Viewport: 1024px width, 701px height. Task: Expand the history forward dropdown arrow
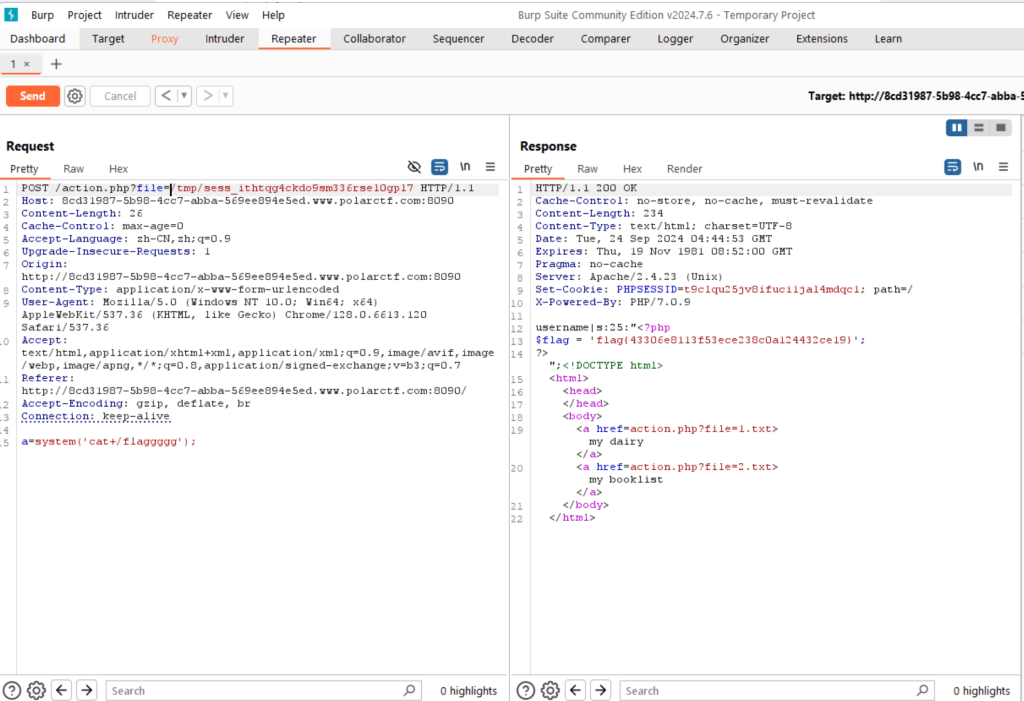click(226, 96)
